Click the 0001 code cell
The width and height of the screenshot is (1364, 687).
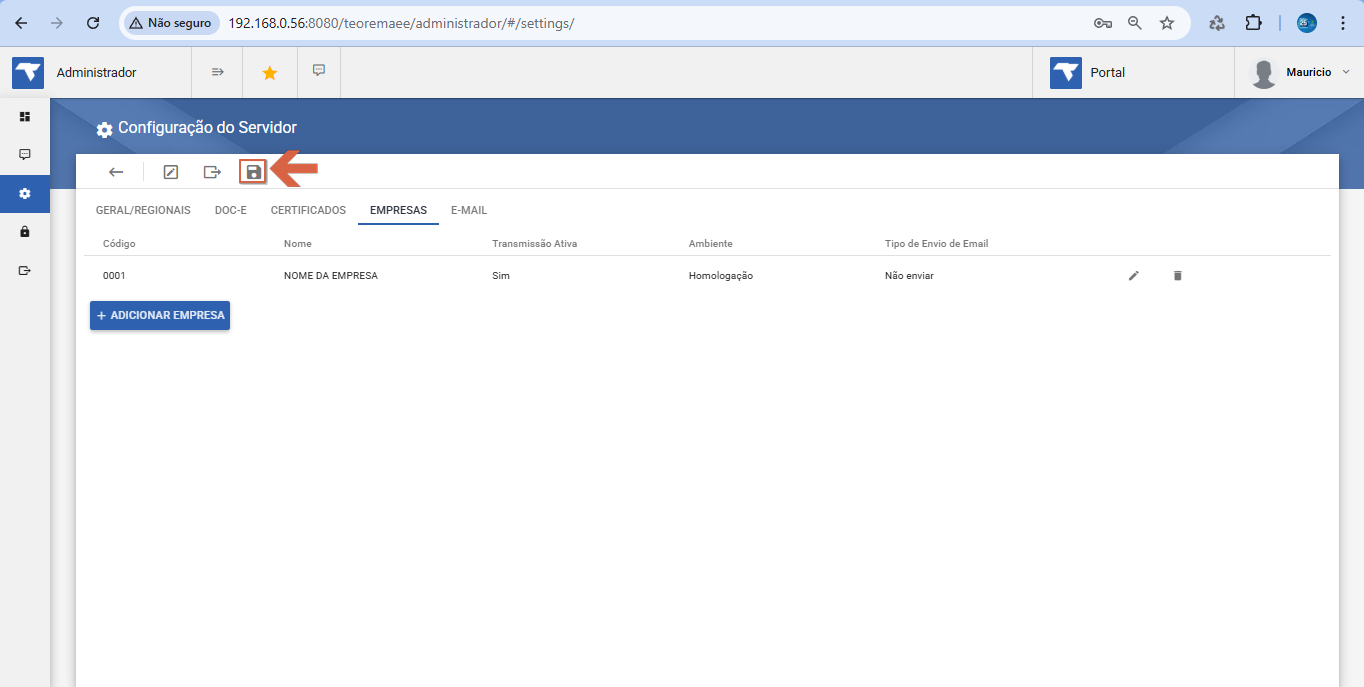tap(114, 275)
